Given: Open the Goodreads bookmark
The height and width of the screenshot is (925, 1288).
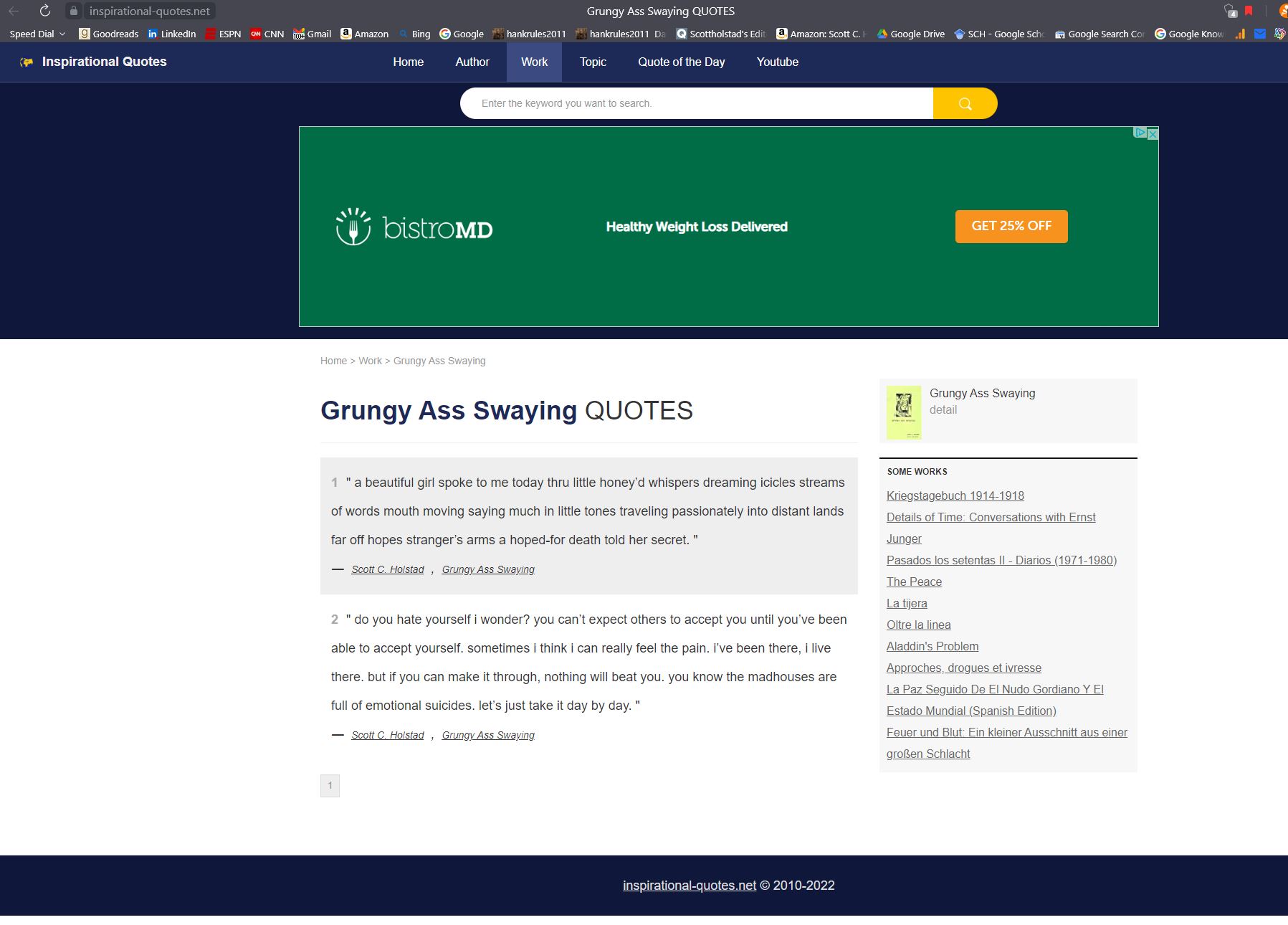Looking at the screenshot, I should pyautogui.click(x=108, y=34).
